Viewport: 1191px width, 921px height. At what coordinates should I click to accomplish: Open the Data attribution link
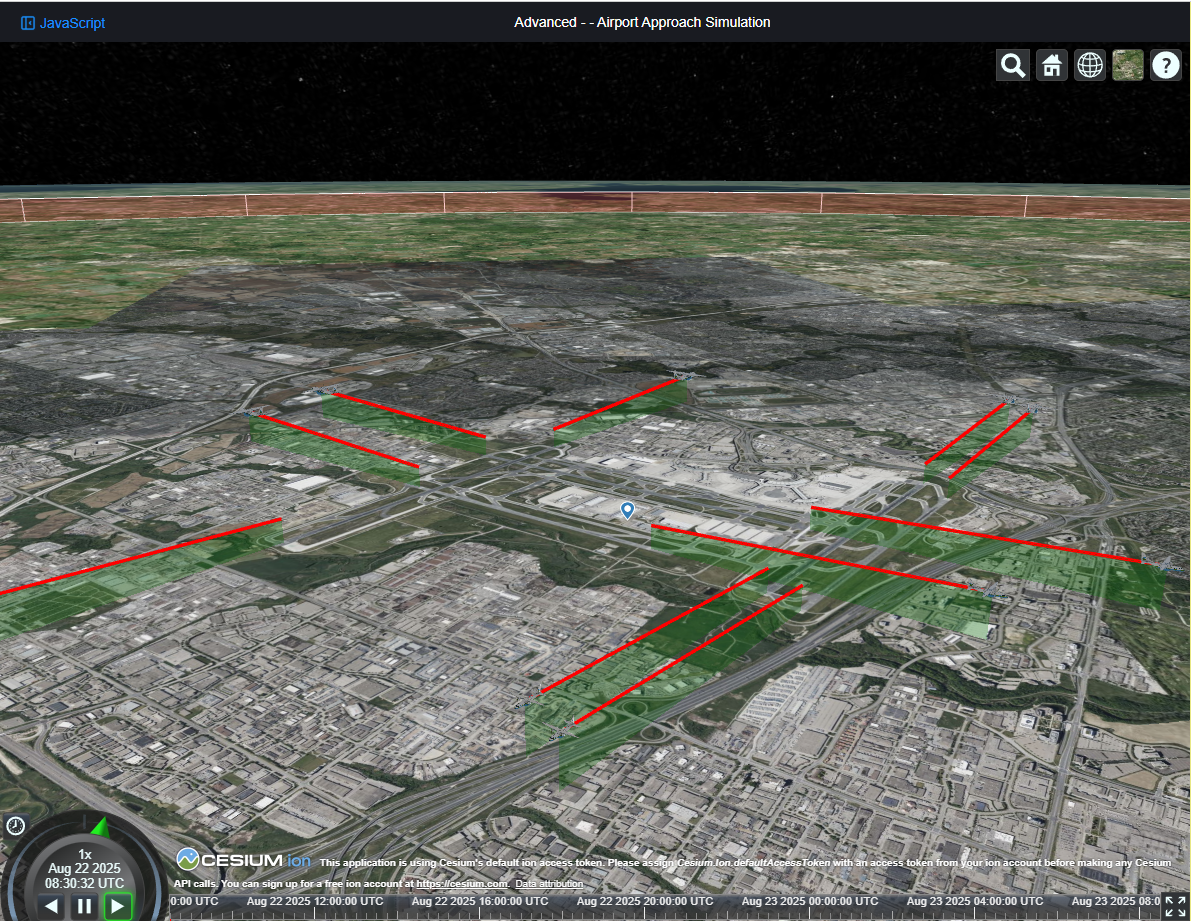[549, 884]
